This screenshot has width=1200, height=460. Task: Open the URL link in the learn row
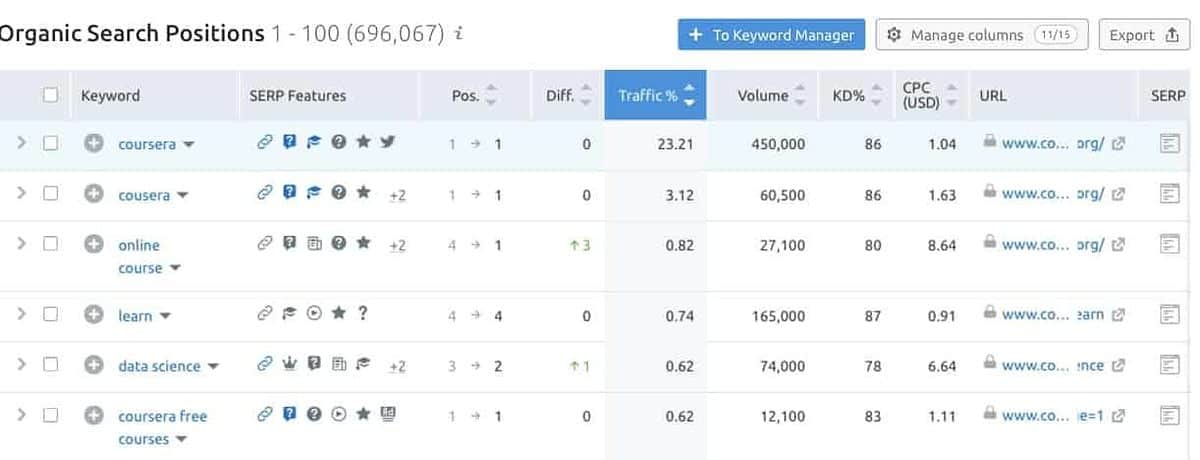coord(1053,315)
